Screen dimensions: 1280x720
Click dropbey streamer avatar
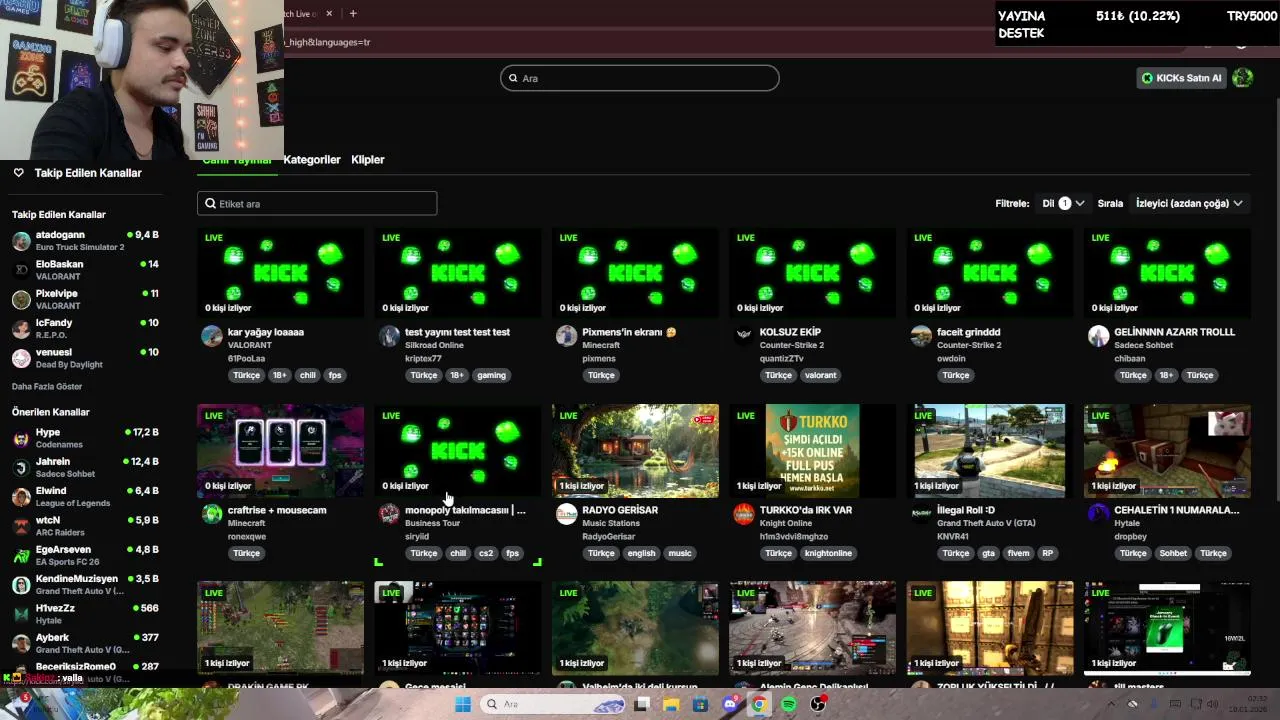(x=1099, y=514)
